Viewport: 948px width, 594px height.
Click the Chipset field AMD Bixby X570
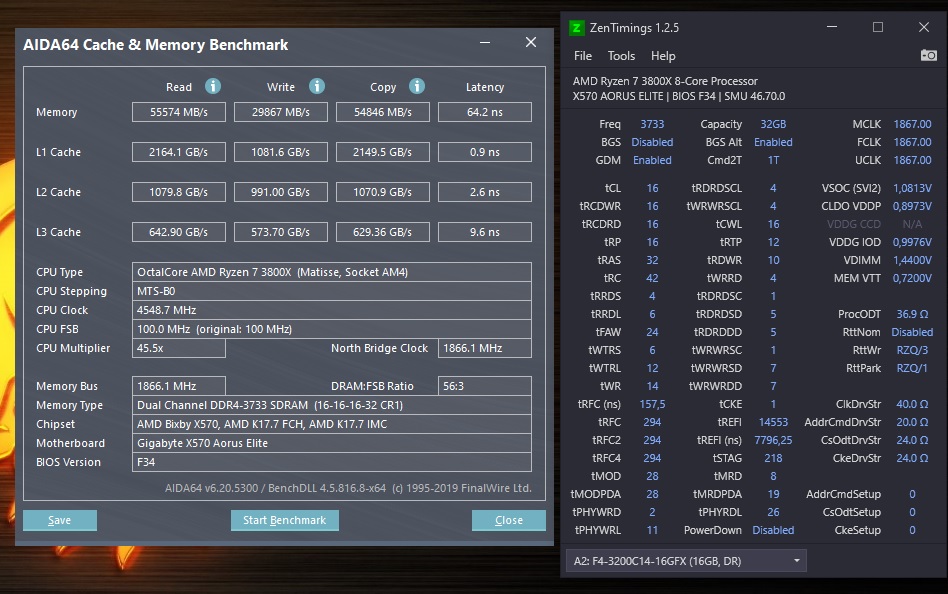point(332,424)
